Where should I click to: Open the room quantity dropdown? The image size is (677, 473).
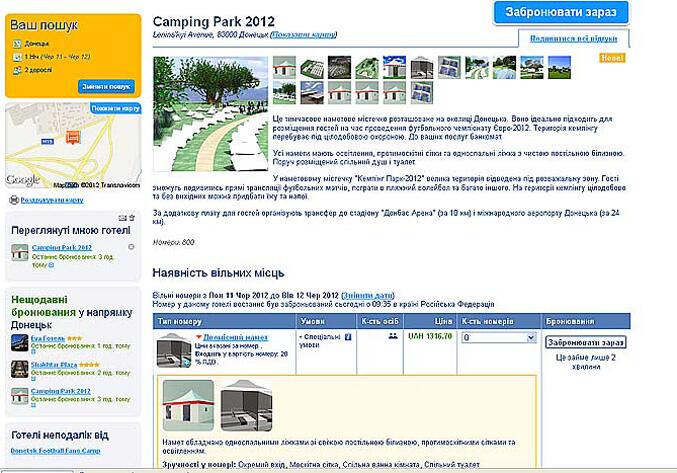click(x=499, y=337)
